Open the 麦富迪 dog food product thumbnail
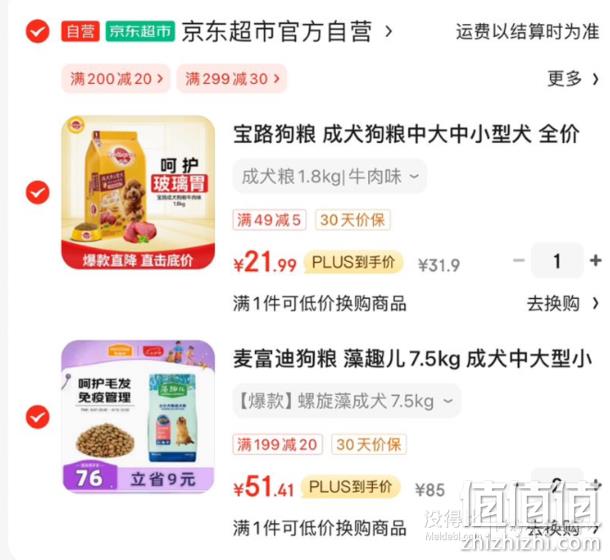The image size is (610, 560). coord(138,416)
